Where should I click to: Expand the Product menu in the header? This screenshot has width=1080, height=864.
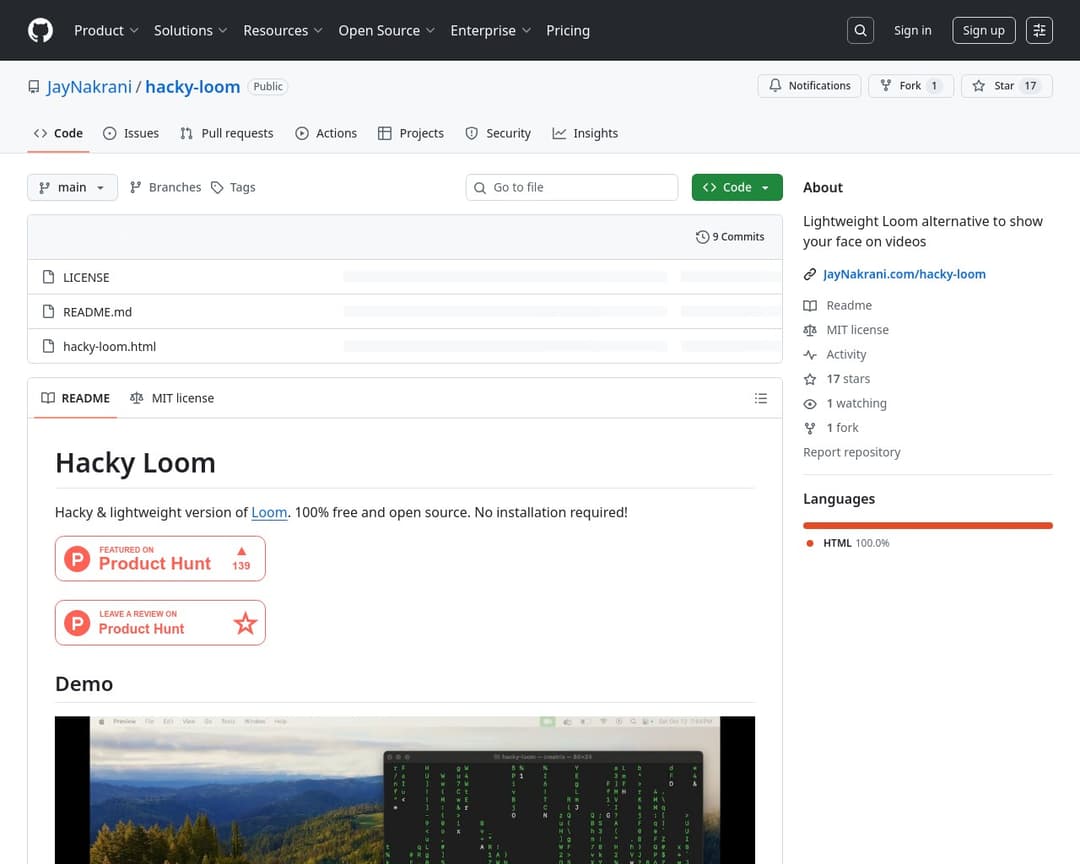pyautogui.click(x=106, y=30)
